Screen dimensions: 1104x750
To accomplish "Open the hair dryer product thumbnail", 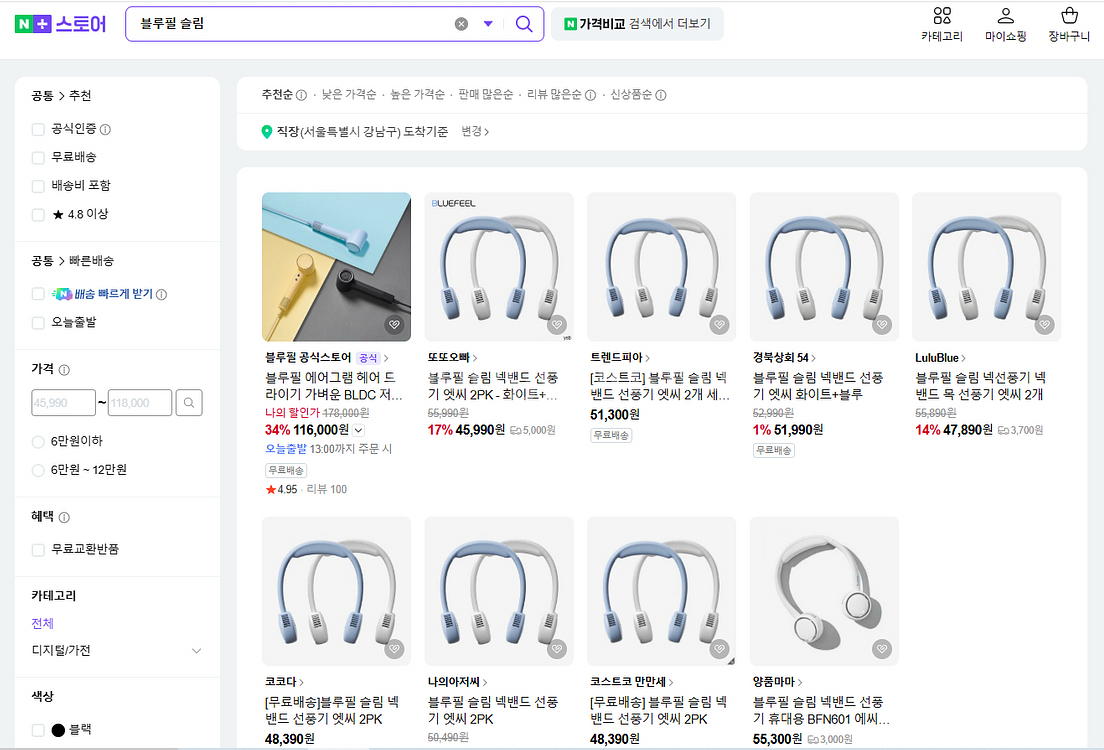I will [337, 267].
